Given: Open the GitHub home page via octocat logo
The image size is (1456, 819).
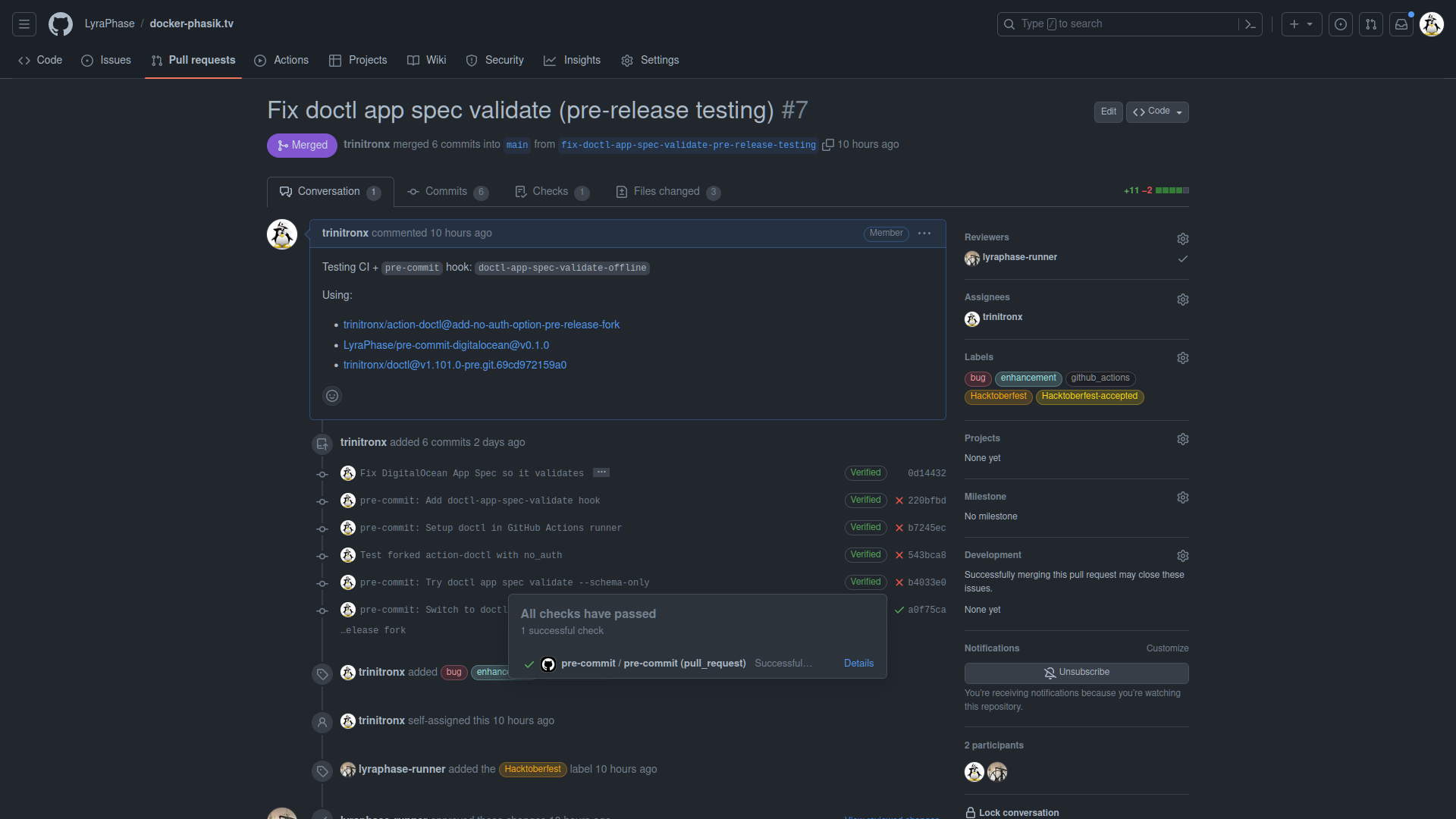Looking at the screenshot, I should (x=60, y=24).
